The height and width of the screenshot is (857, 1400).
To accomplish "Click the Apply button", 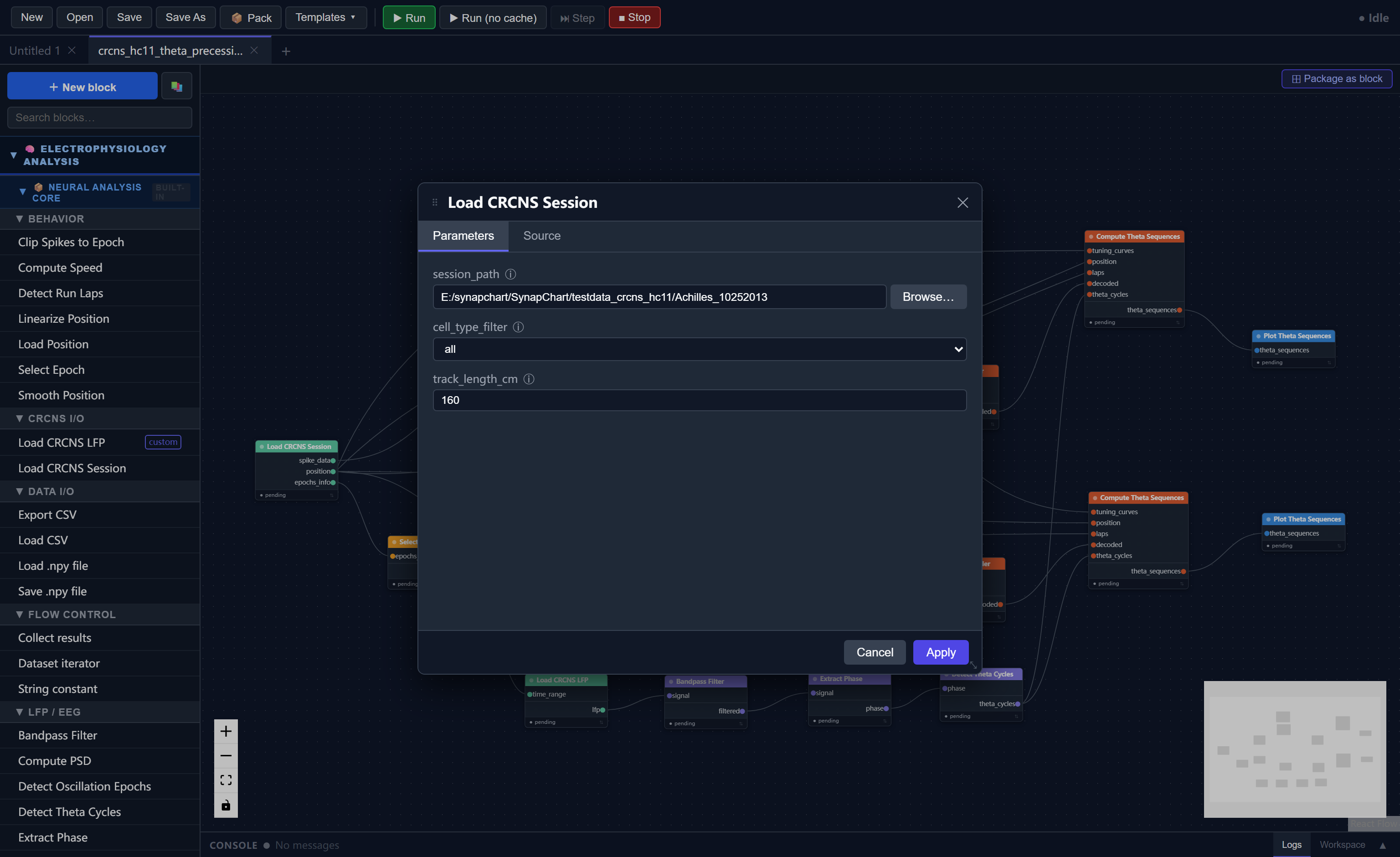I will [940, 652].
